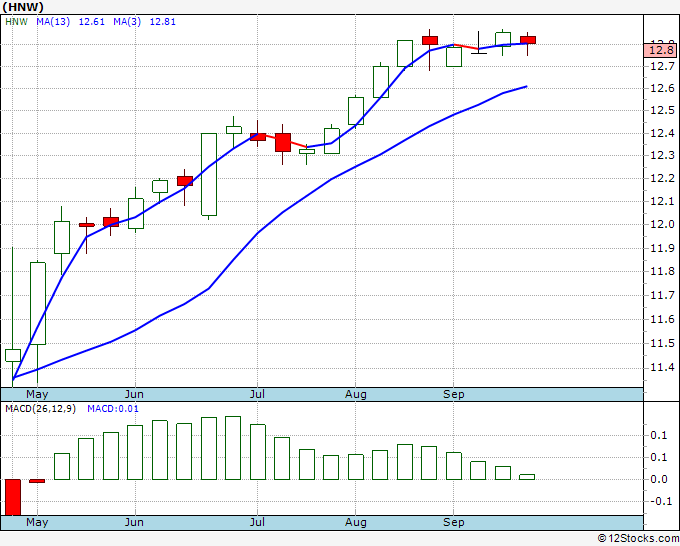The image size is (680, 546).
Task: Click the MACD(26,12,9) indicator label
Action: click(x=40, y=408)
